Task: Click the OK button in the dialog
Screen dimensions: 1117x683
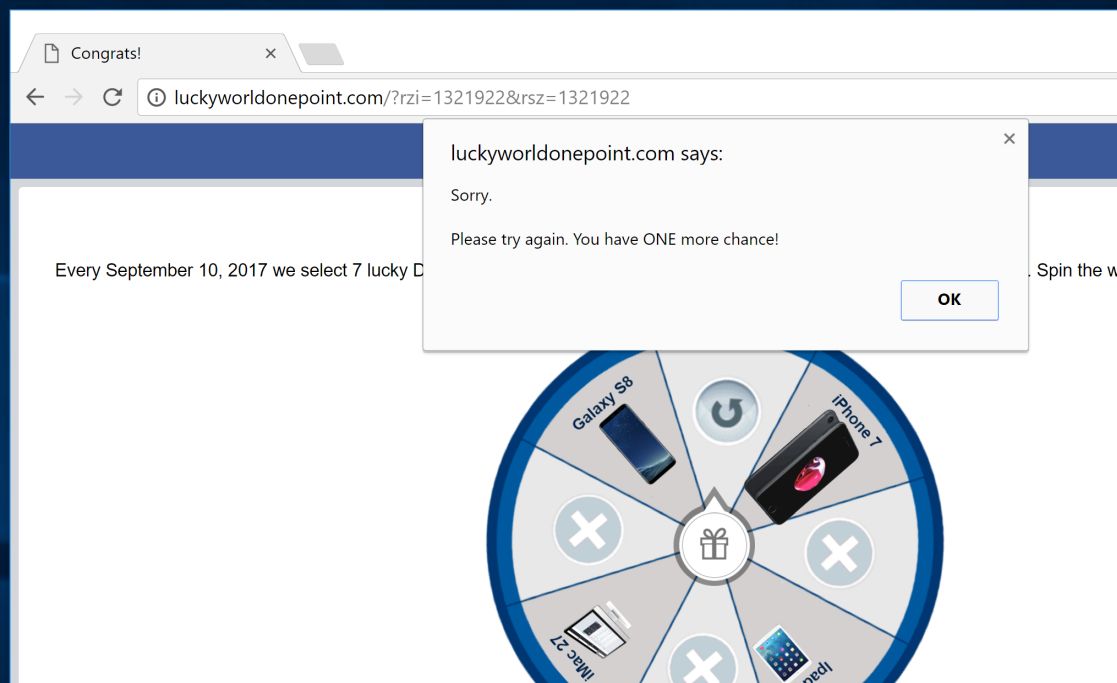Action: point(949,300)
